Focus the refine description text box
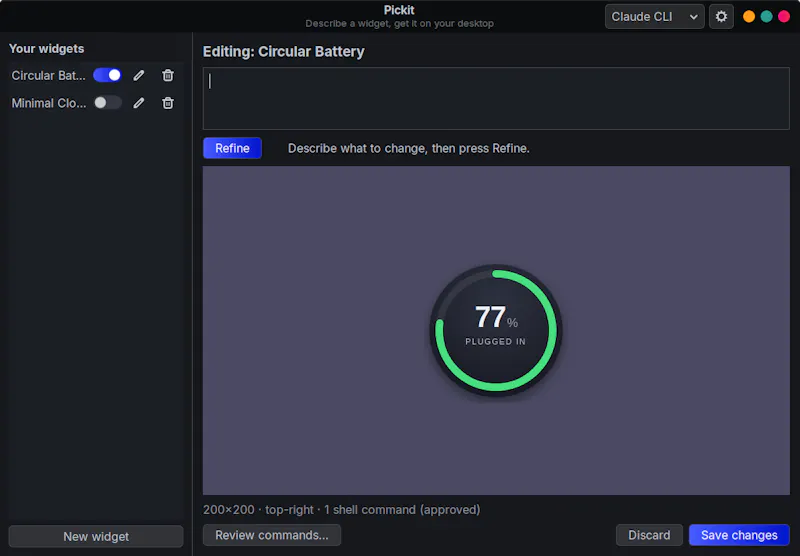 click(x=496, y=98)
